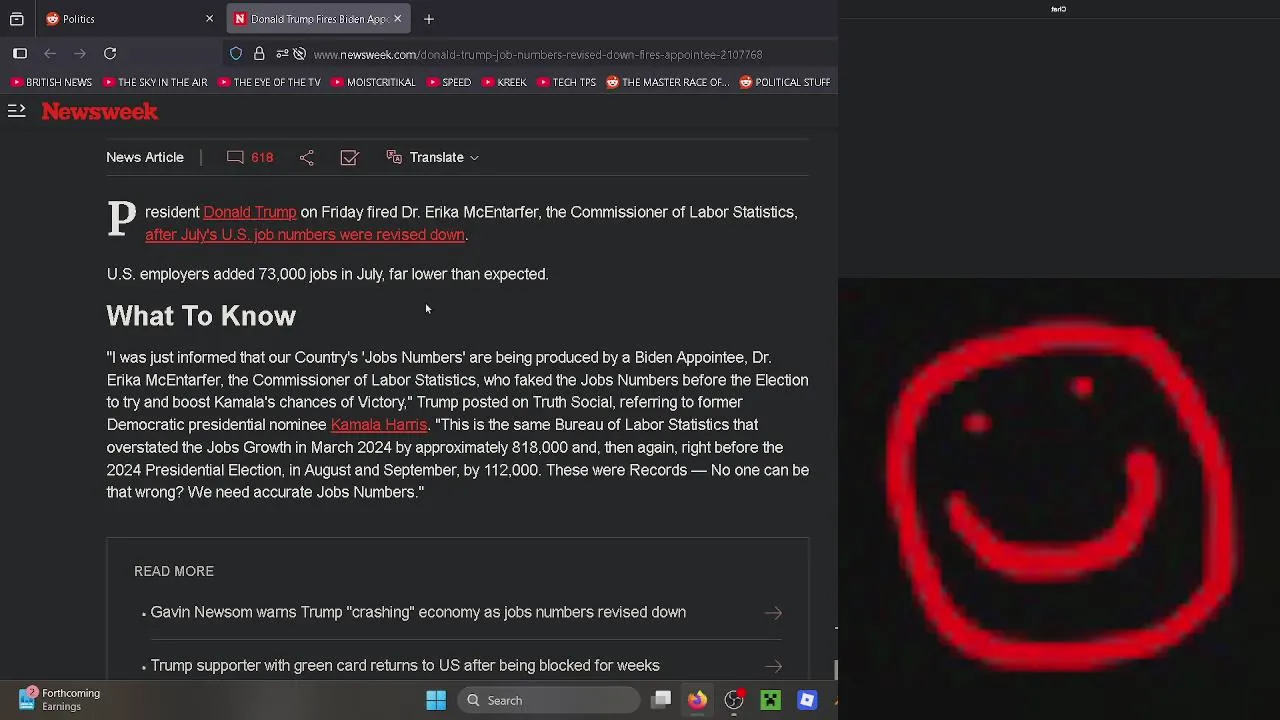Open the Windows Start menu
1280x720 pixels.
pos(436,700)
